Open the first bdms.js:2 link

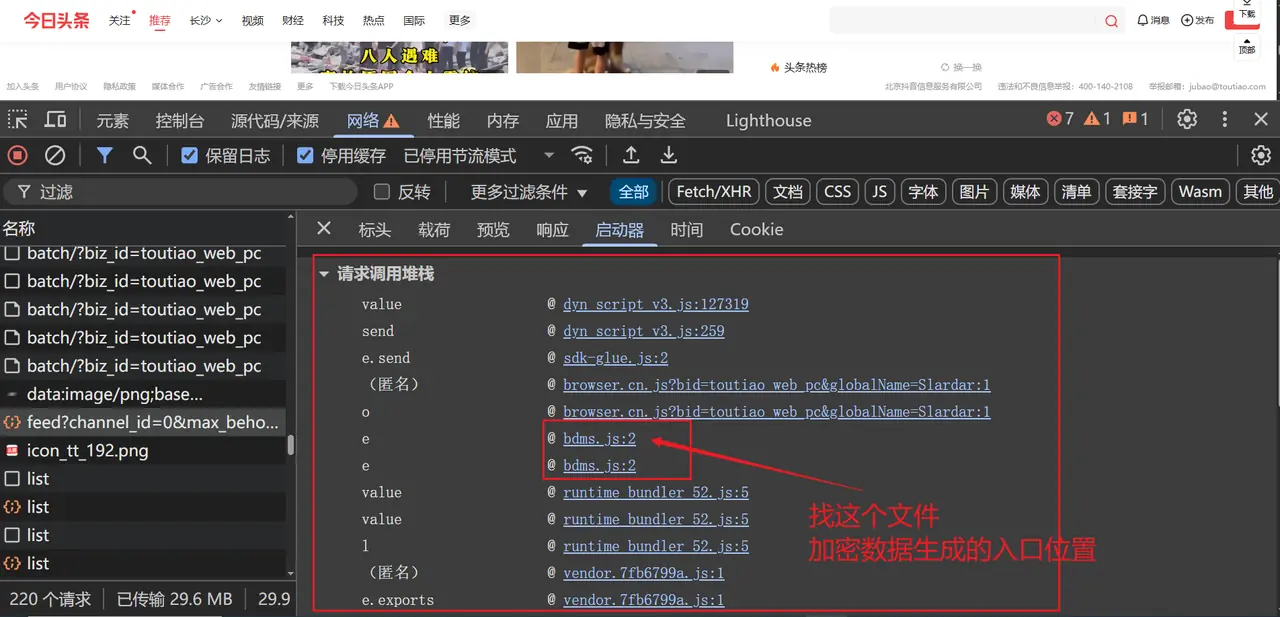[599, 439]
